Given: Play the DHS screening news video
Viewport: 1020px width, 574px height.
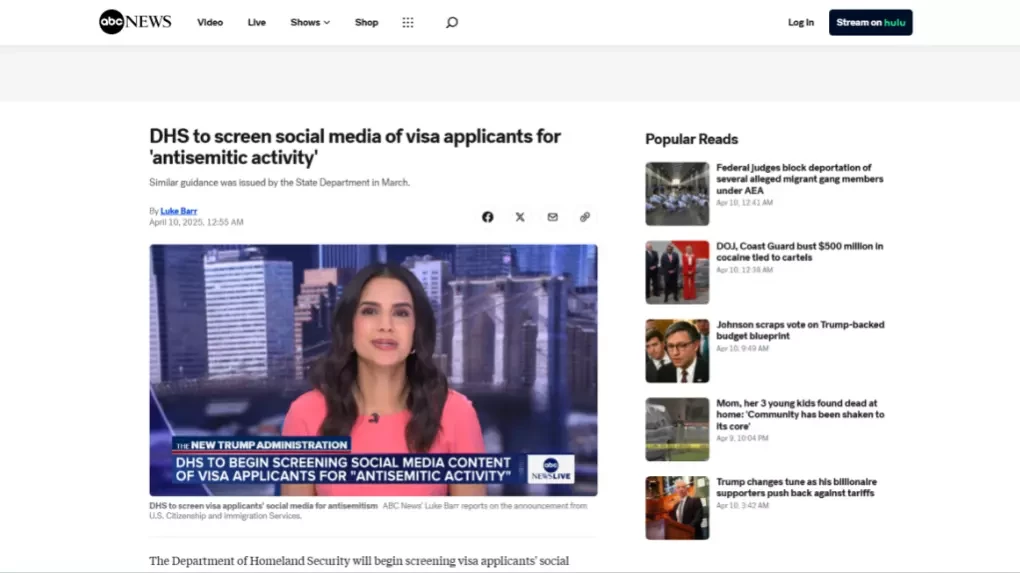Looking at the screenshot, I should 373,370.
